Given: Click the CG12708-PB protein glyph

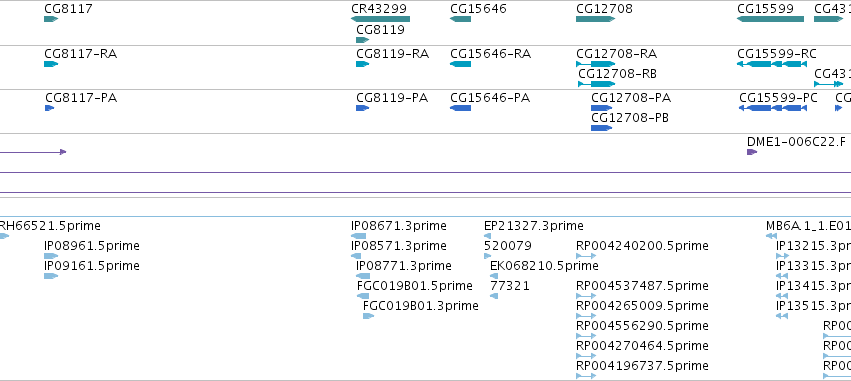Looking at the screenshot, I should 602,128.
